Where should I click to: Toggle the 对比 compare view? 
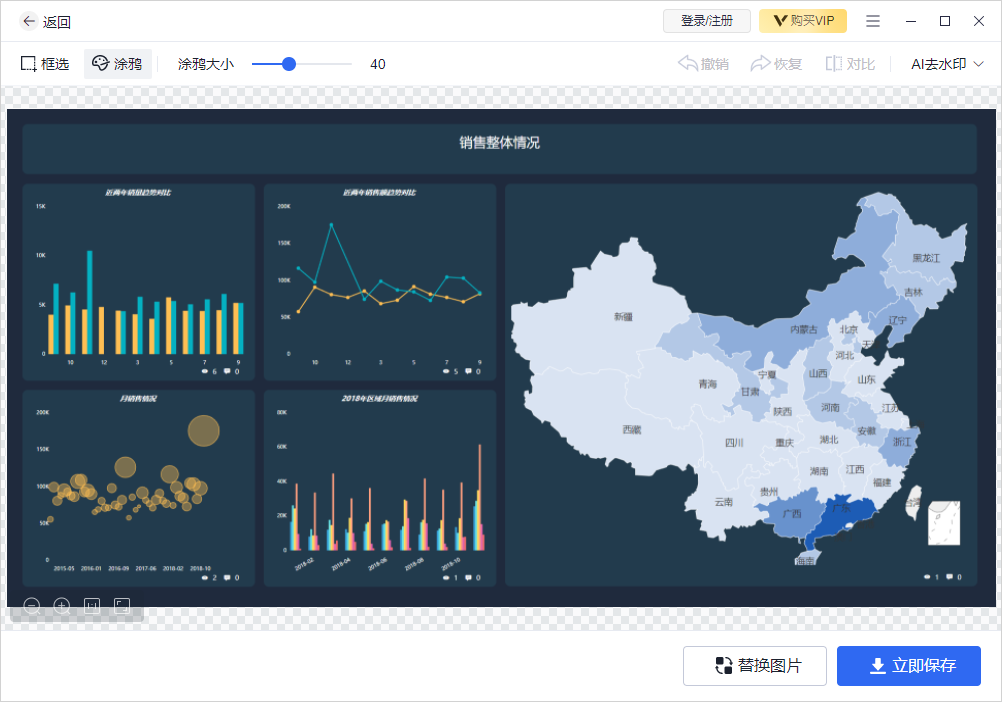point(850,64)
